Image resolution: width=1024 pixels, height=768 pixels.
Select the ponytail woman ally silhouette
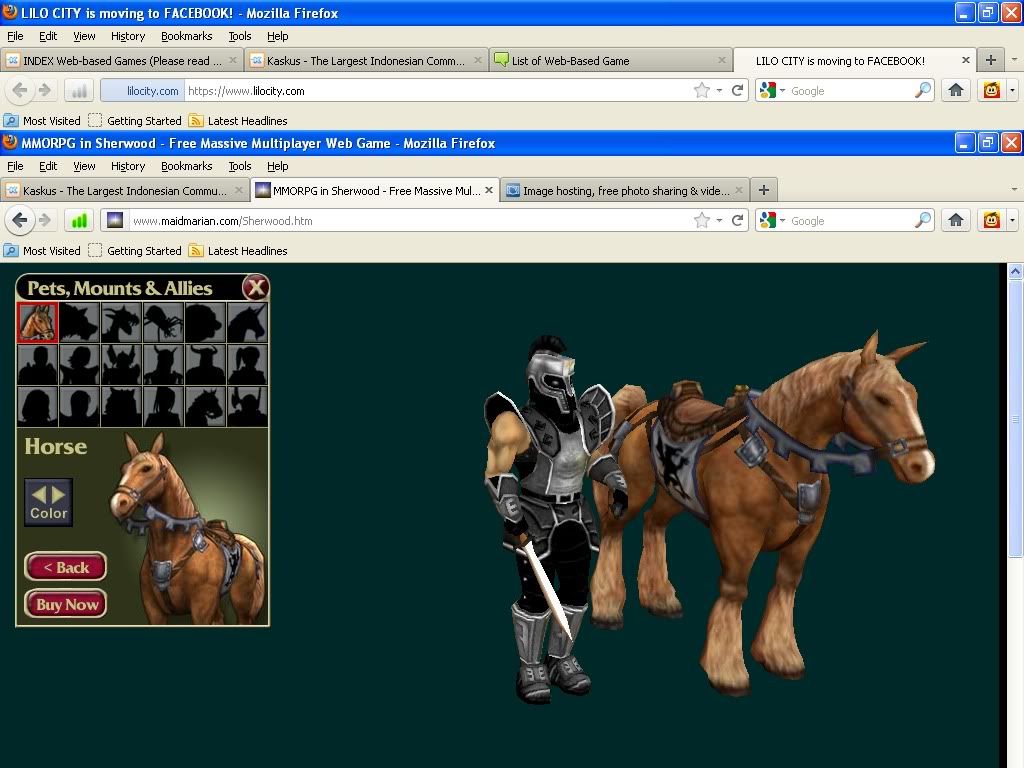[x=247, y=364]
